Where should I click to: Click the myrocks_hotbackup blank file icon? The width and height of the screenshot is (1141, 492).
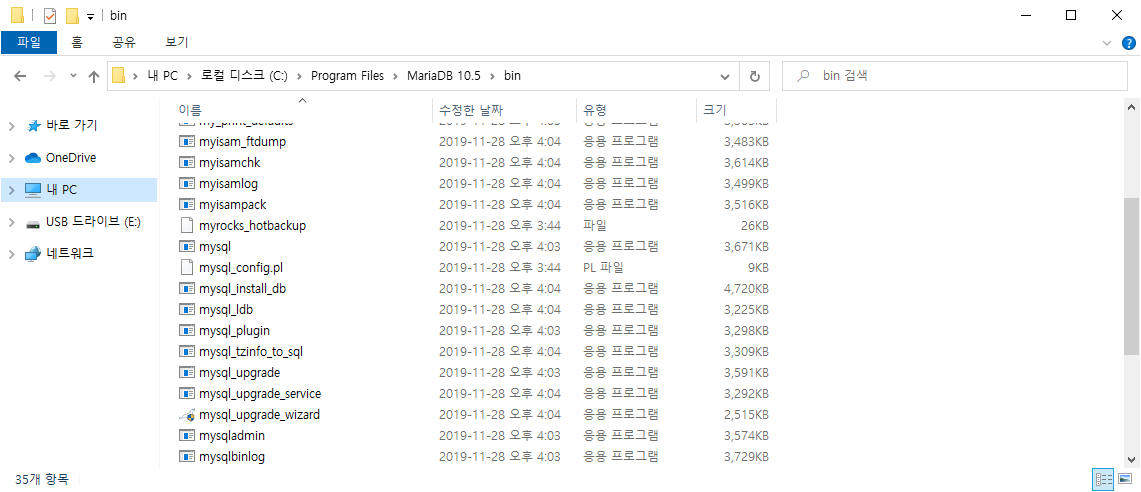pyautogui.click(x=187, y=226)
